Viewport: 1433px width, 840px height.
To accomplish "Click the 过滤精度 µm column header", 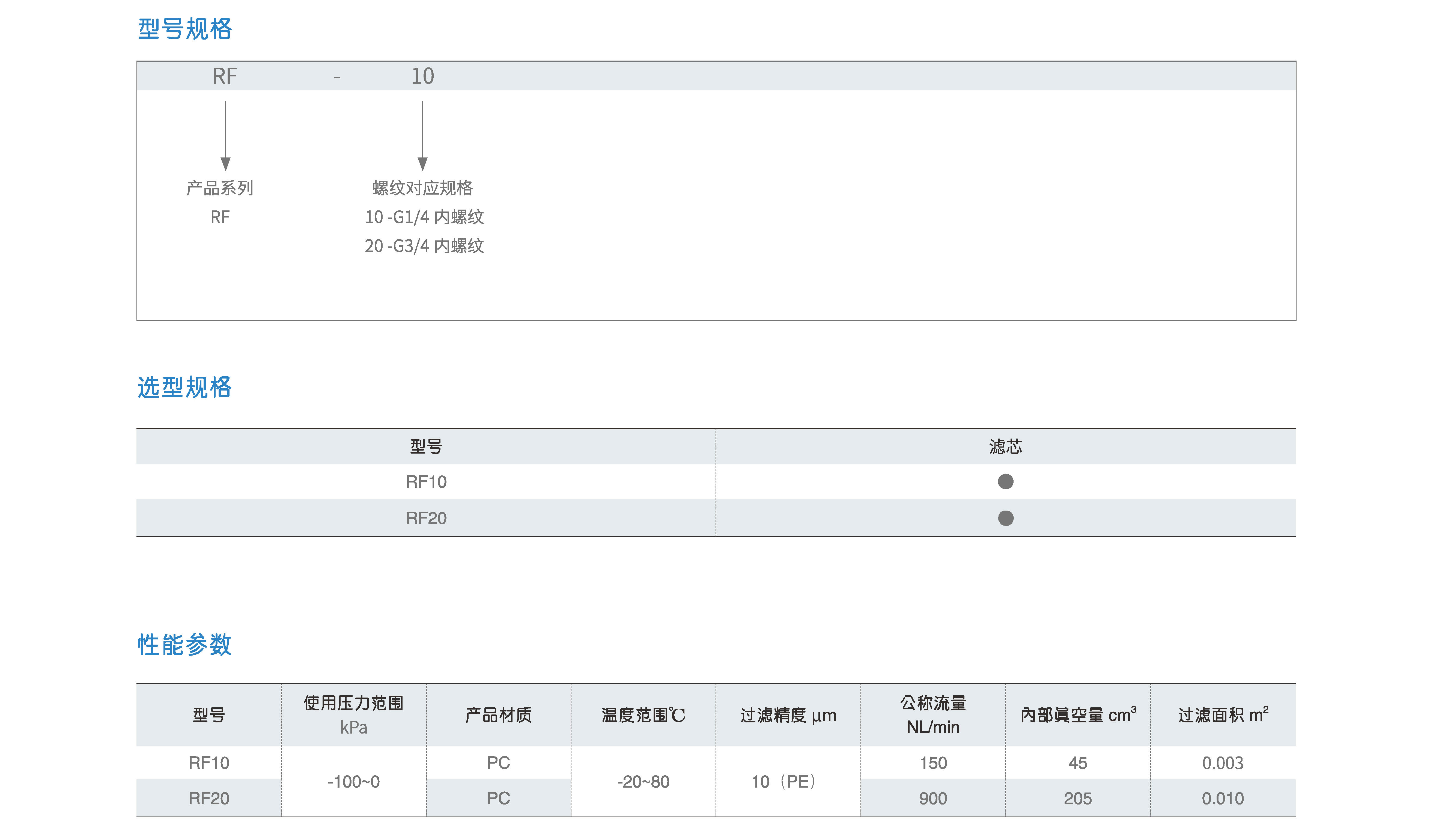I will click(x=788, y=715).
